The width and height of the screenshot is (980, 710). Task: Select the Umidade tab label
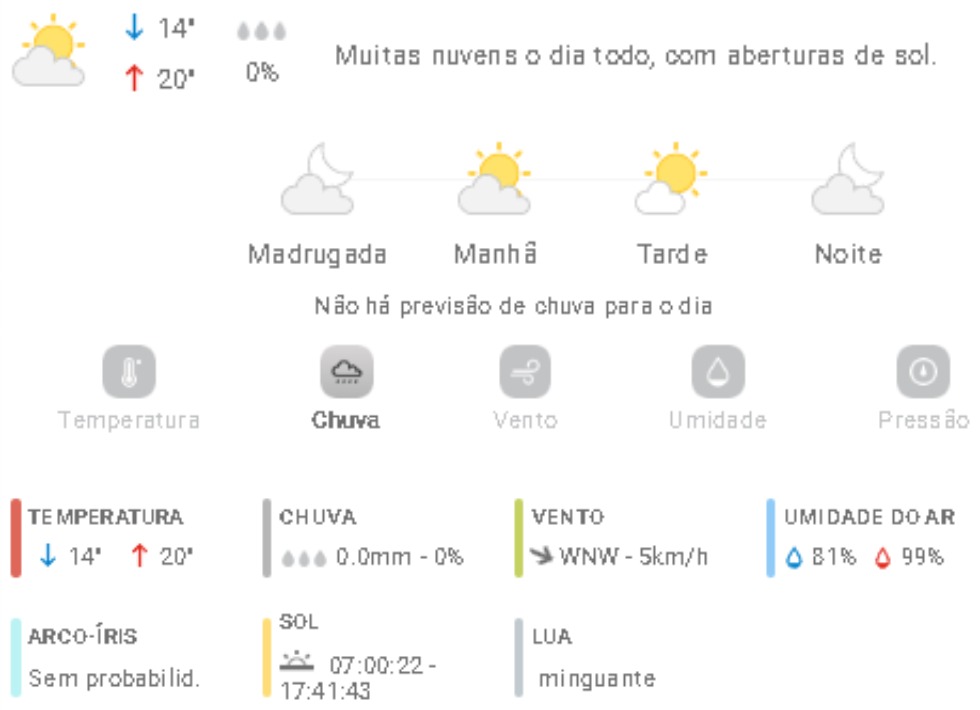click(x=718, y=420)
